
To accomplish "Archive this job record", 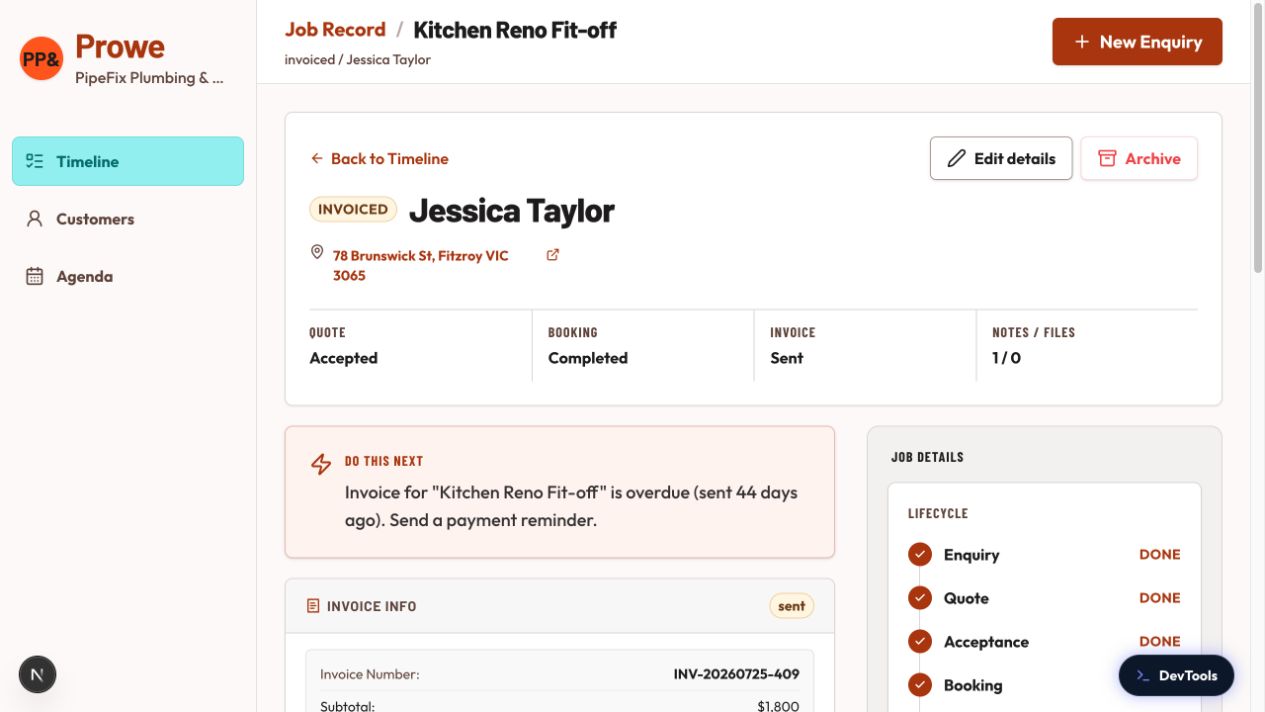I will click(x=1139, y=158).
